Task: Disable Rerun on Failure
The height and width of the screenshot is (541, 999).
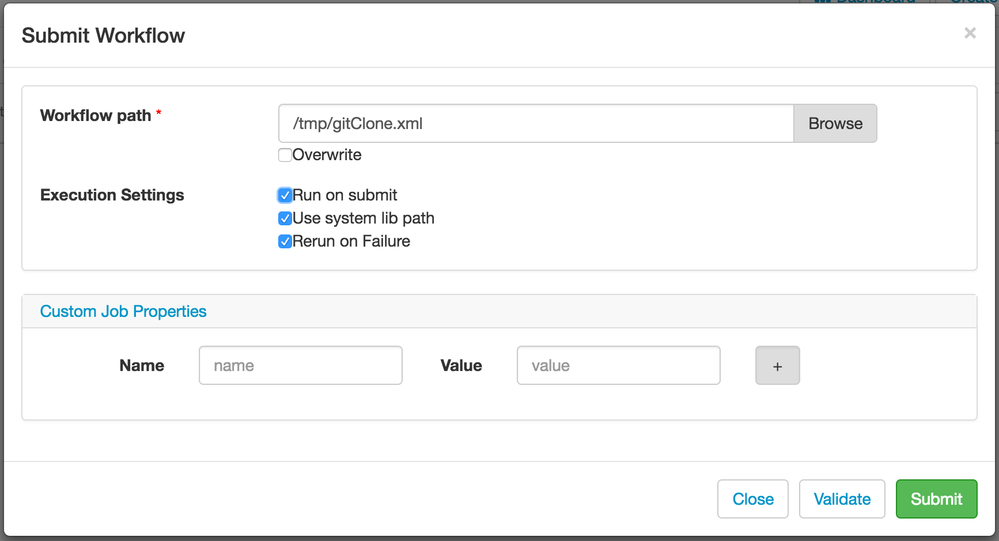Action: click(x=285, y=241)
